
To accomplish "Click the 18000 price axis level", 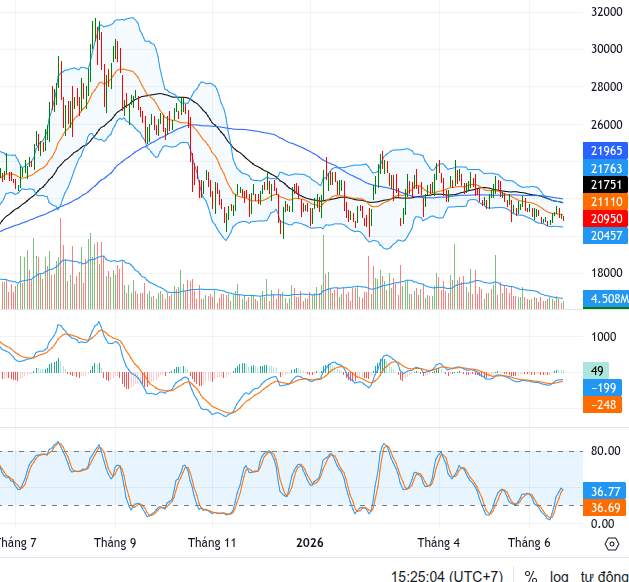I will click(x=607, y=273).
